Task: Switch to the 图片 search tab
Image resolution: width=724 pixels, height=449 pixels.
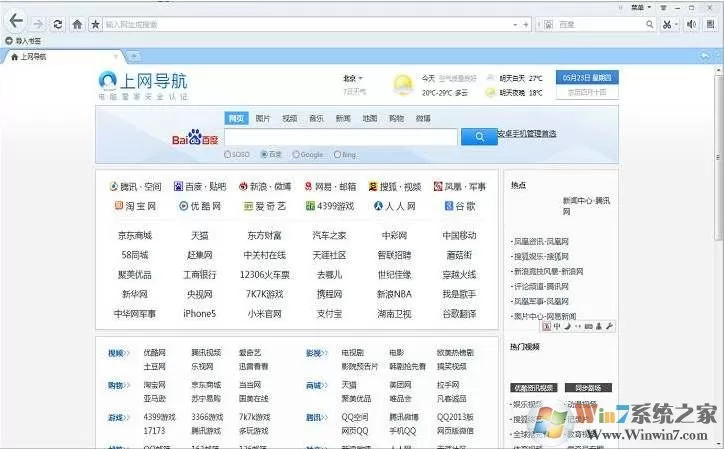Action: [263, 119]
